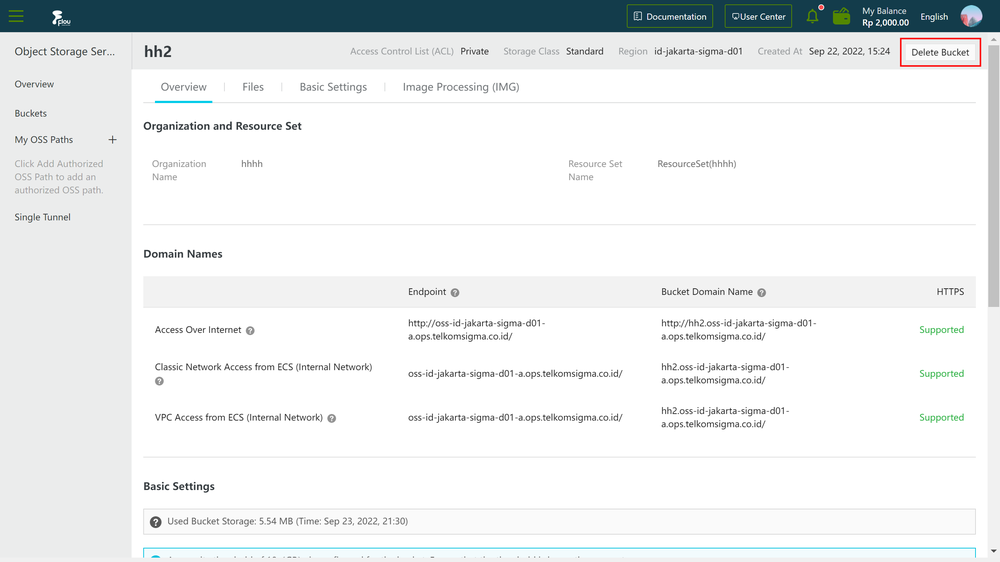The height and width of the screenshot is (562, 1000).
Task: Click the ResourceSet(hhhh) value
Action: pyautogui.click(x=696, y=164)
